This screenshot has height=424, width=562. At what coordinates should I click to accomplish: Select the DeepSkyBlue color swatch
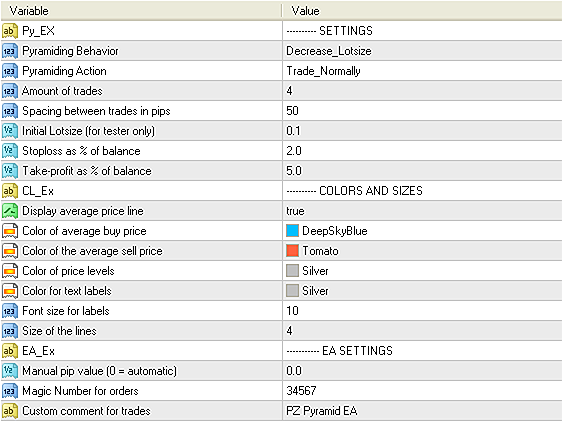click(x=292, y=231)
